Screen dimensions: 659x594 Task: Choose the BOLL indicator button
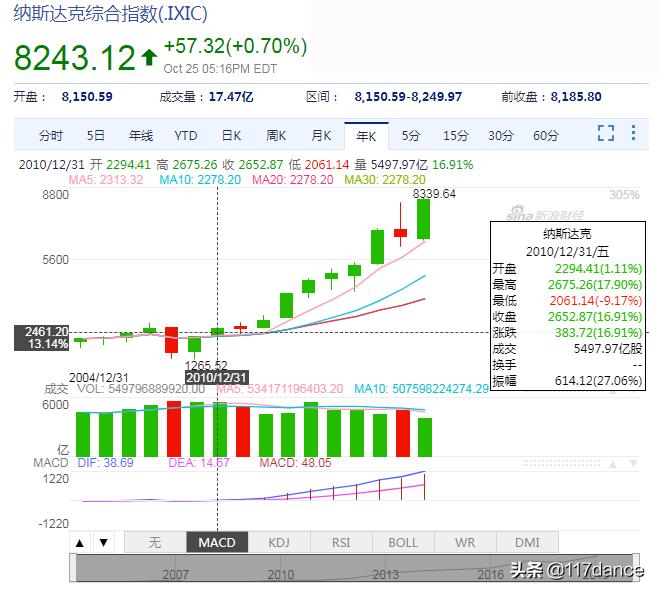pos(403,542)
